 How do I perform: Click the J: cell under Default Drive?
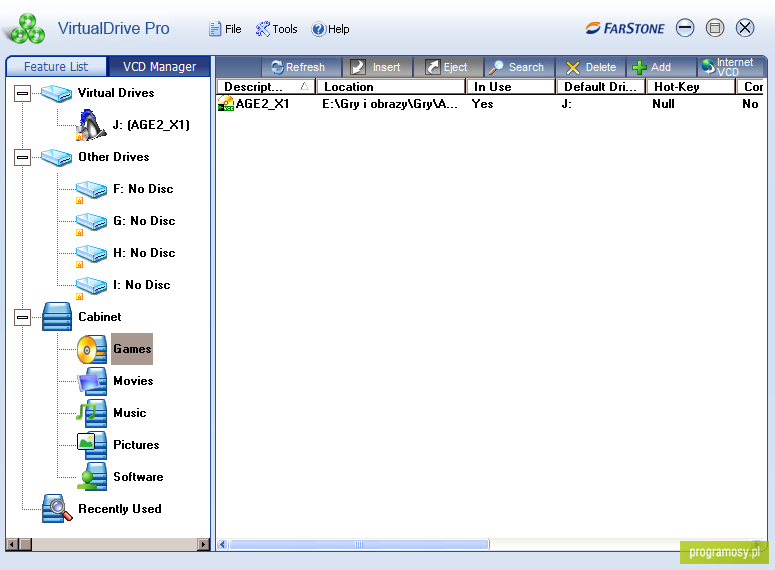[566, 104]
